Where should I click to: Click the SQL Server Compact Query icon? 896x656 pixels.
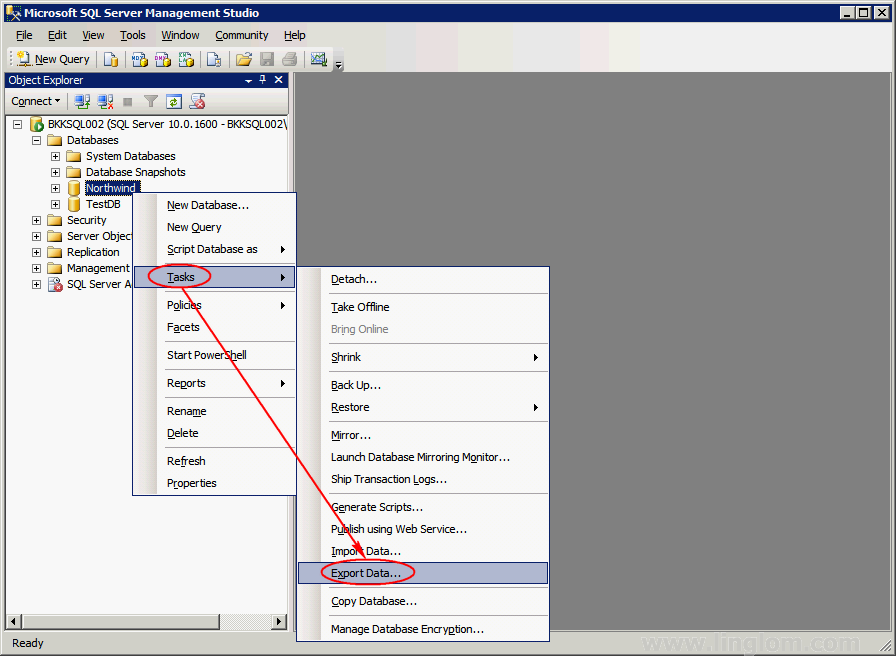point(214,59)
